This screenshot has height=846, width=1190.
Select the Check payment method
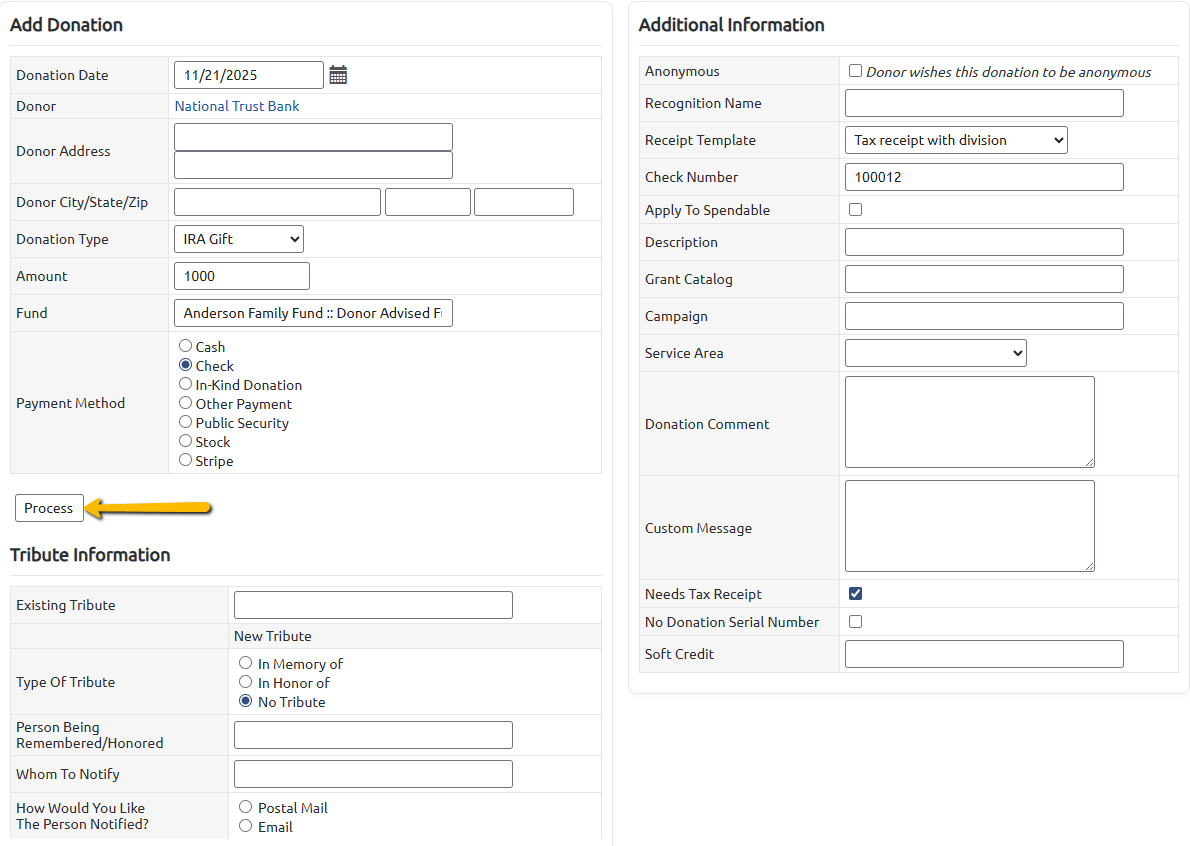[x=185, y=365]
